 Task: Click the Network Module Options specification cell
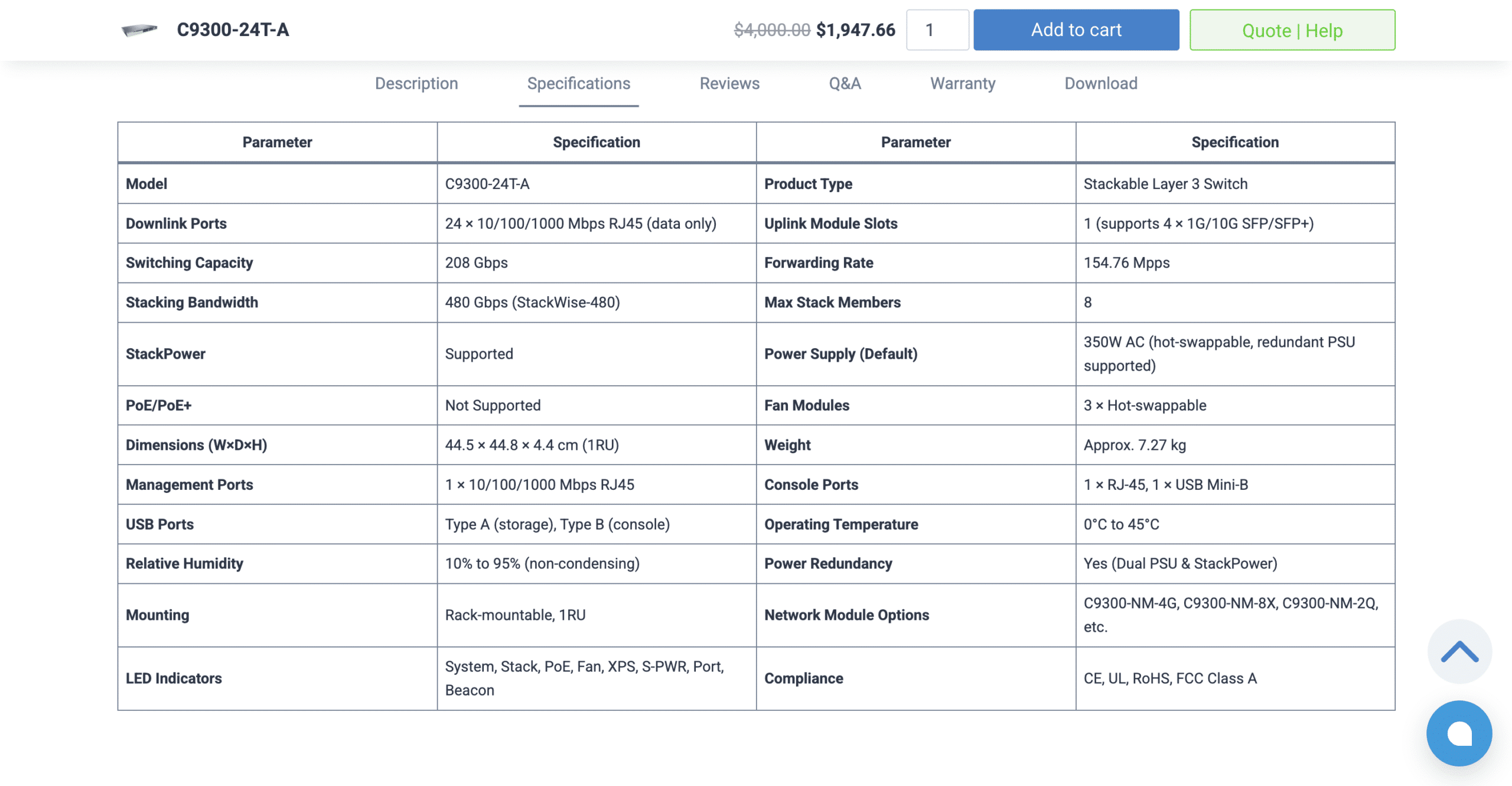point(1230,615)
